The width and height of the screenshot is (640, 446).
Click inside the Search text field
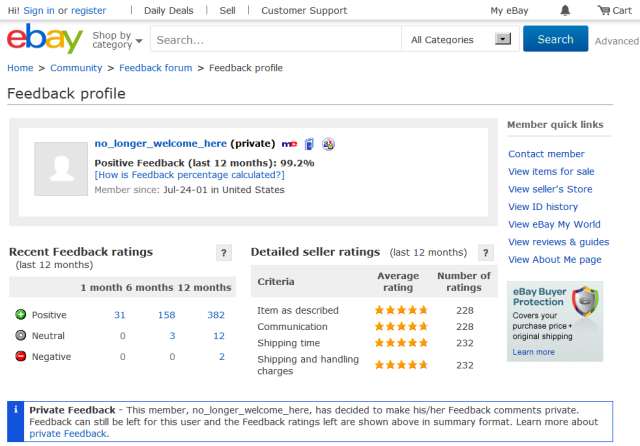275,40
